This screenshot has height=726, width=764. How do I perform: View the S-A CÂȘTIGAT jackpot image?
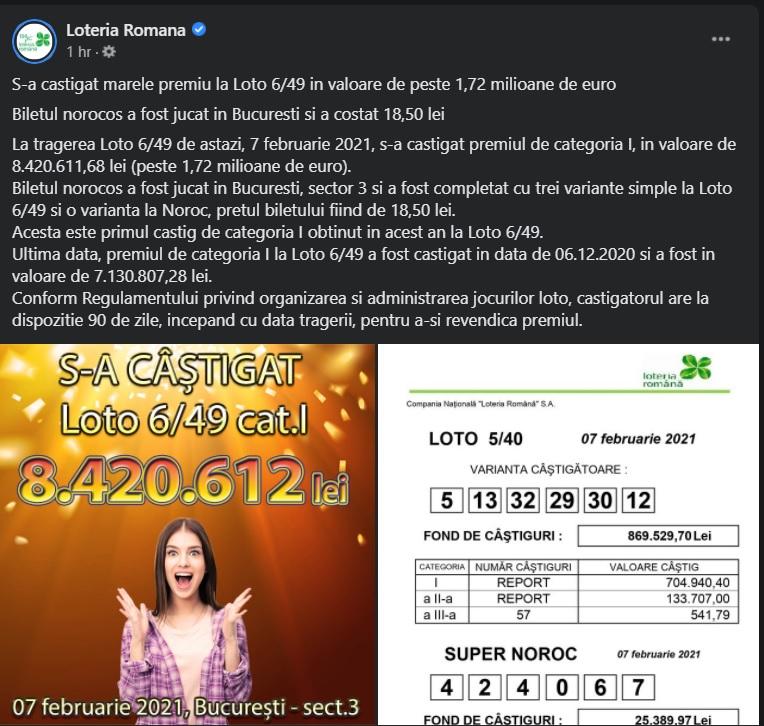click(x=188, y=535)
